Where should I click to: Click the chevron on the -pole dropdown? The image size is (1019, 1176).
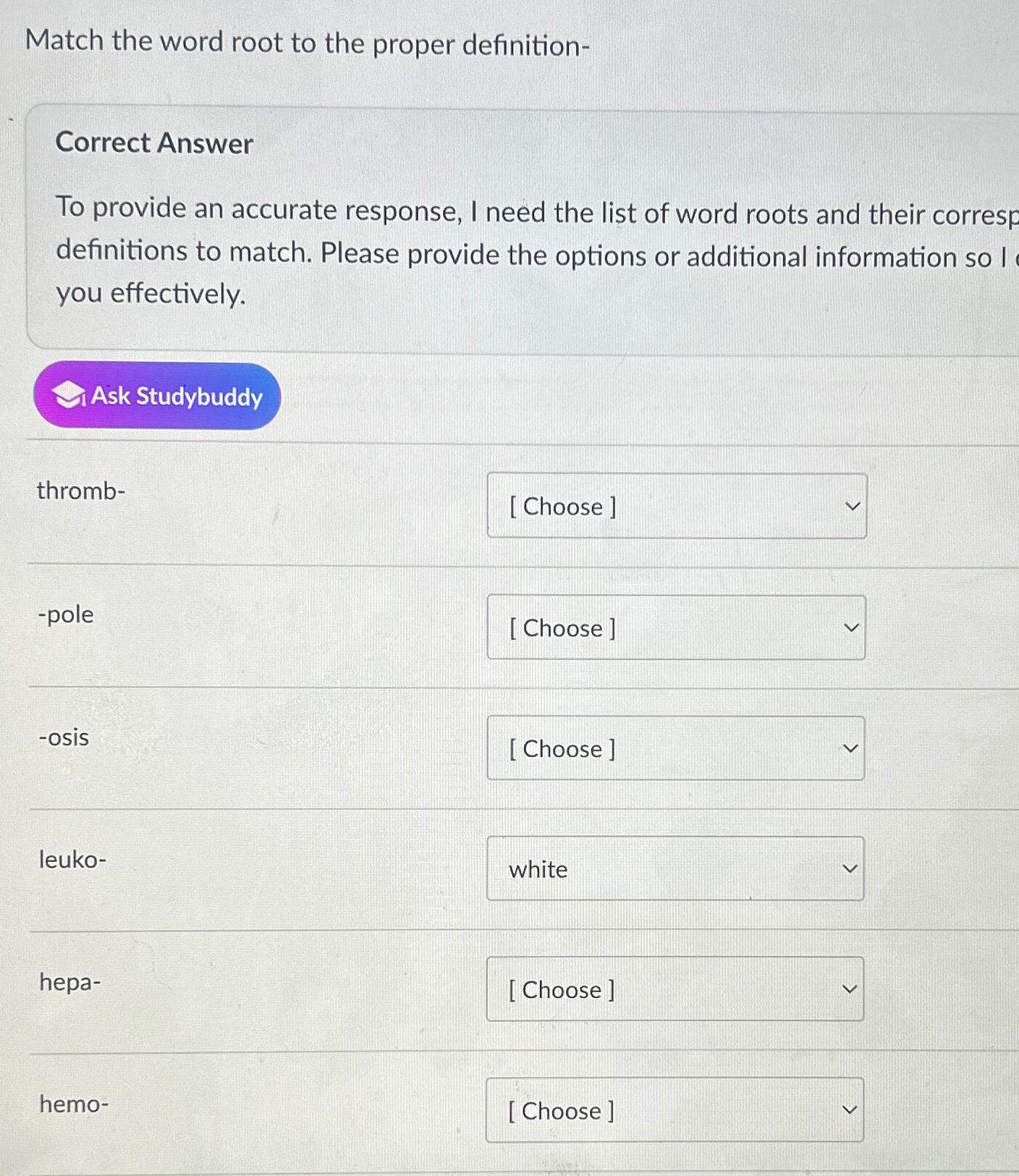click(x=851, y=628)
